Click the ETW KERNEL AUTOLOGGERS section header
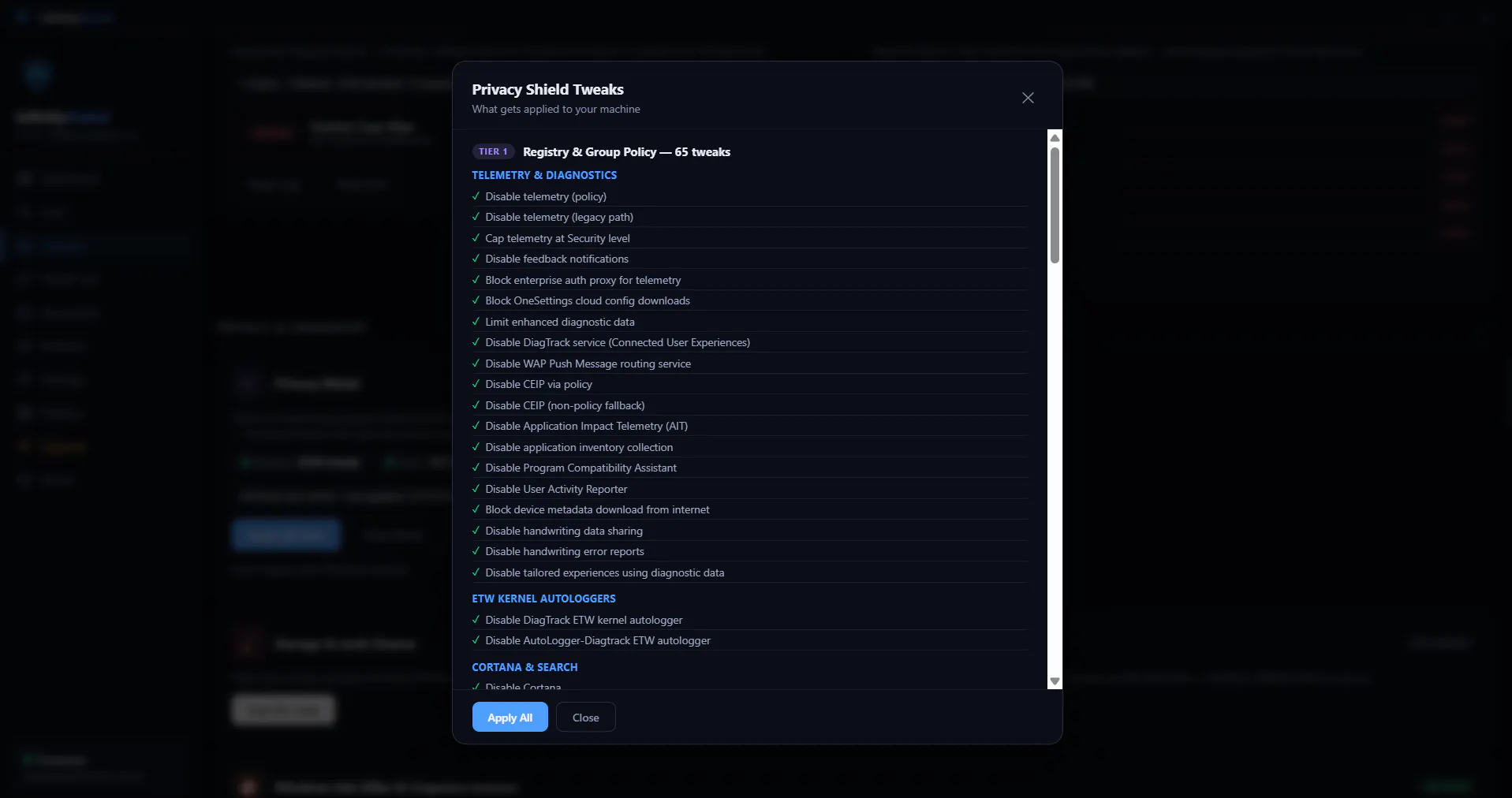 click(x=543, y=598)
